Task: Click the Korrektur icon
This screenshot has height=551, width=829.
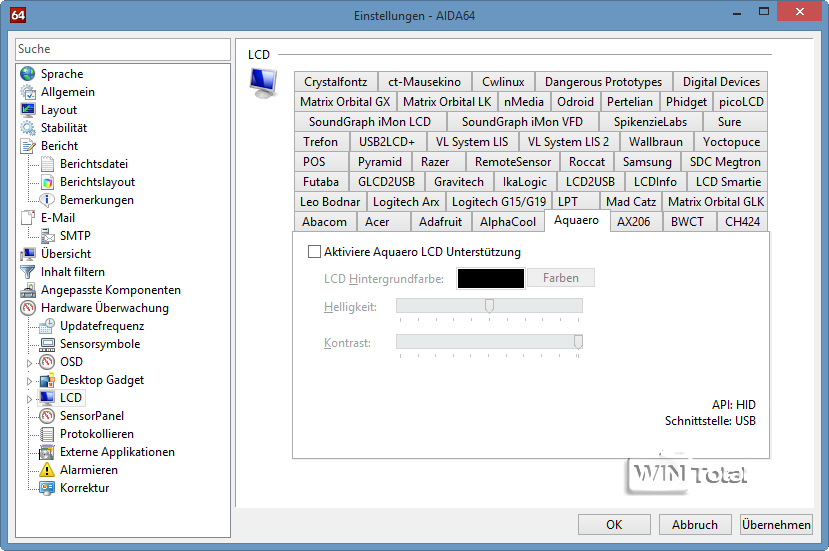Action: [x=47, y=488]
